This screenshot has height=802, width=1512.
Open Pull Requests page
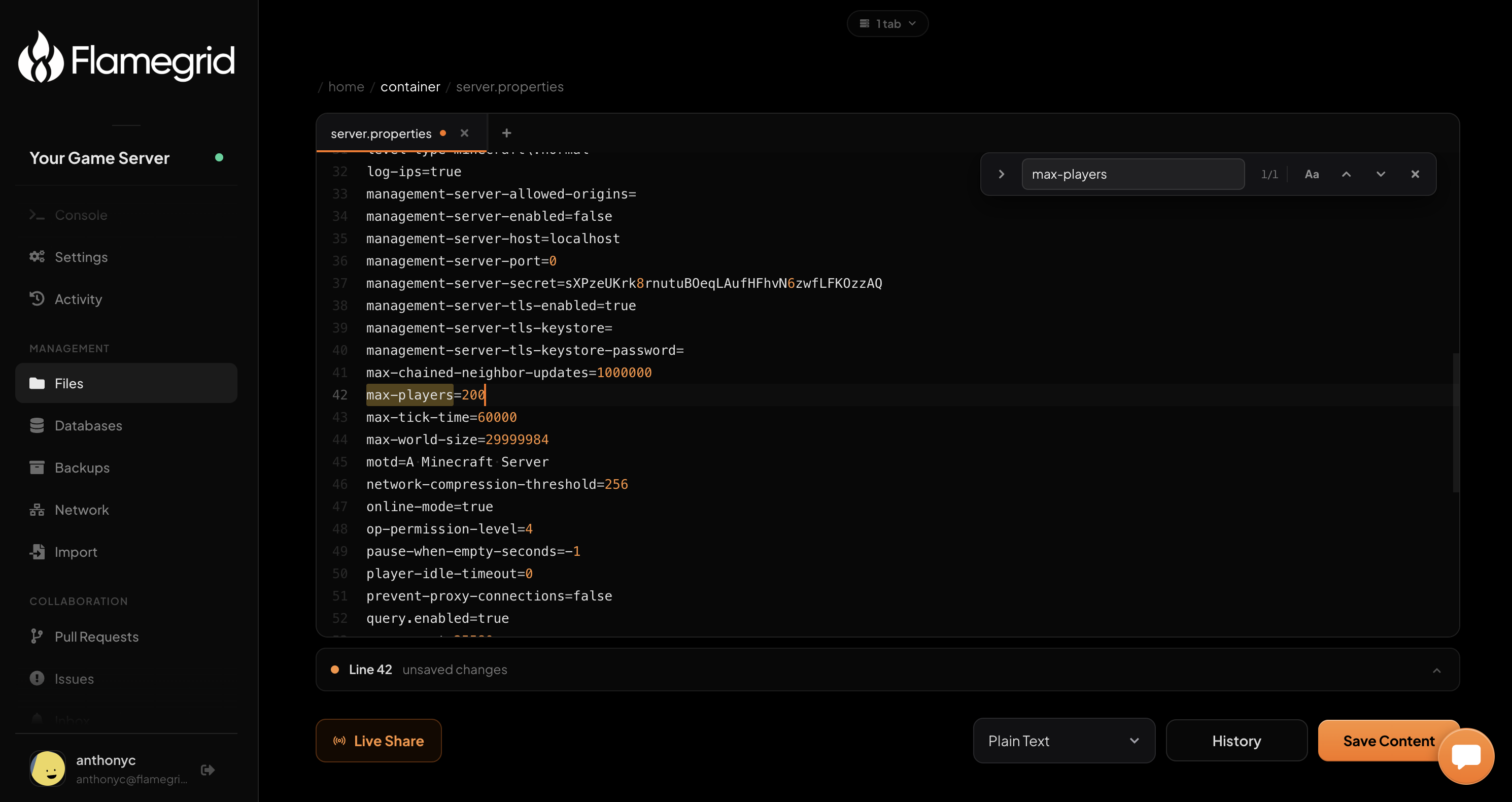coord(126,637)
